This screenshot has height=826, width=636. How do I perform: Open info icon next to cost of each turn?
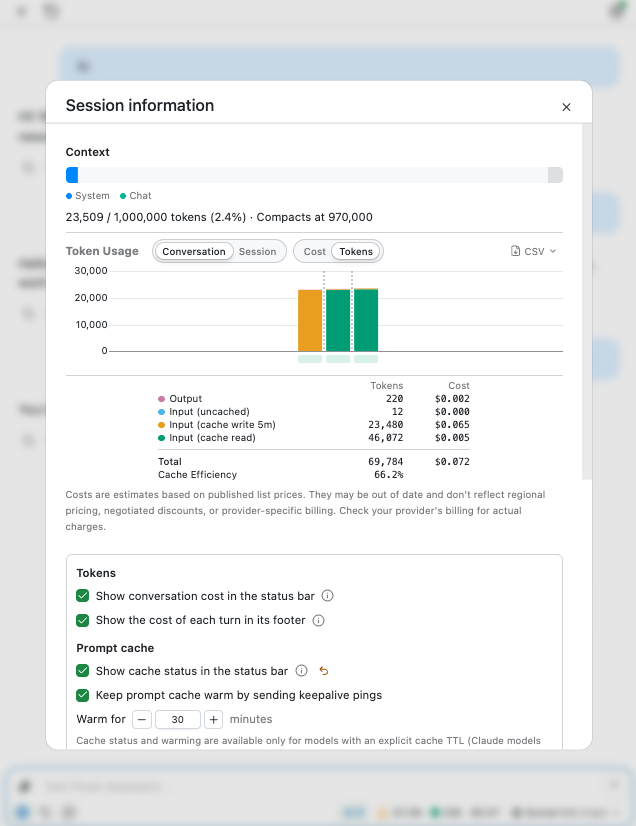click(x=318, y=620)
